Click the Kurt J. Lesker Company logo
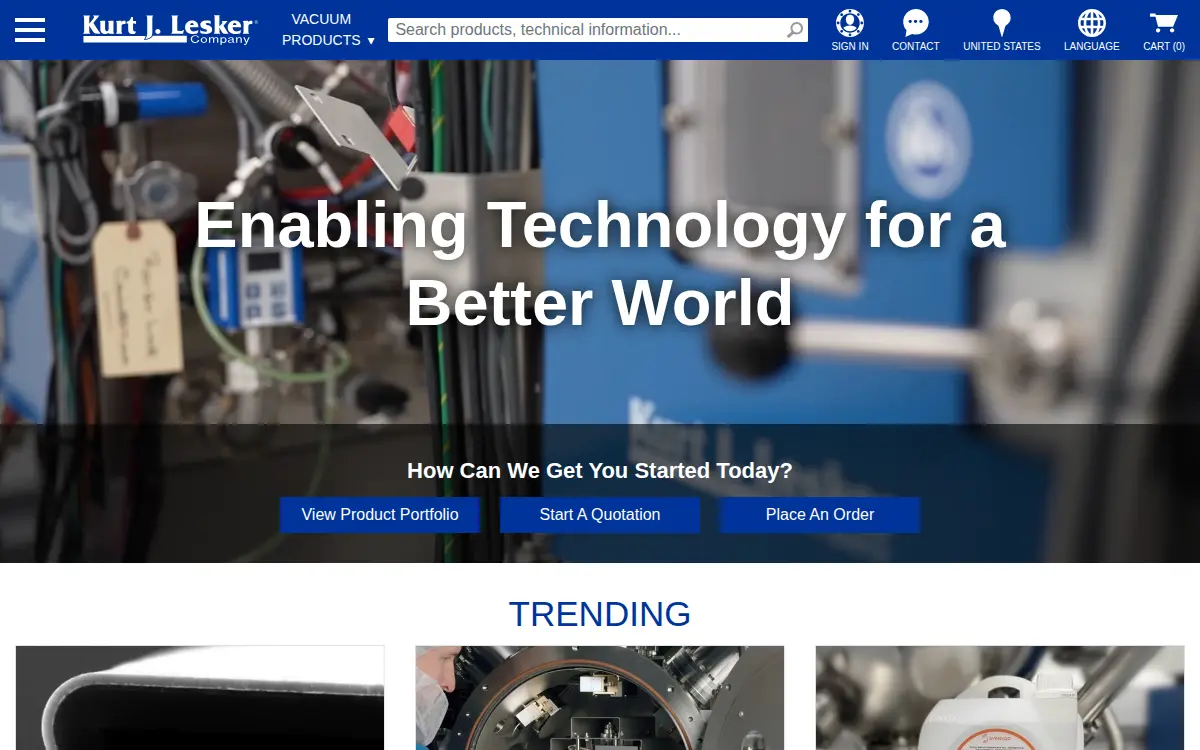1200x750 pixels. click(169, 29)
